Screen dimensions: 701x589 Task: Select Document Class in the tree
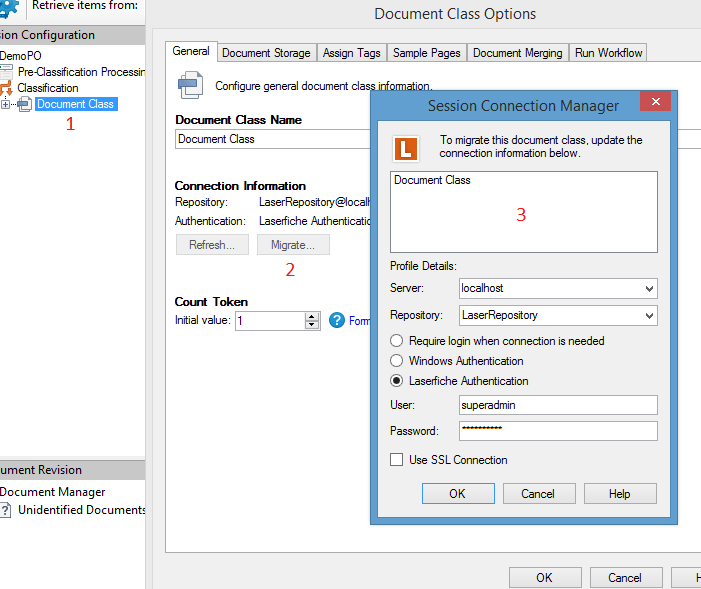click(76, 104)
